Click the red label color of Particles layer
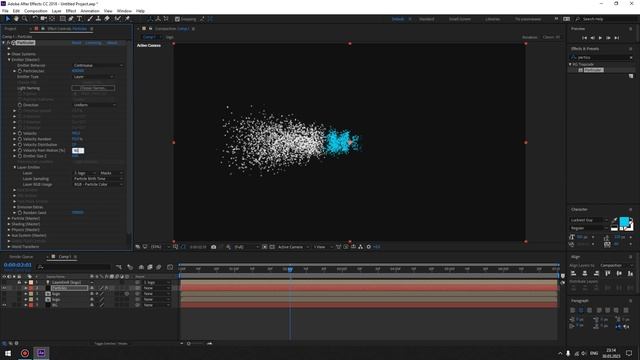The image size is (640, 360). (31, 288)
